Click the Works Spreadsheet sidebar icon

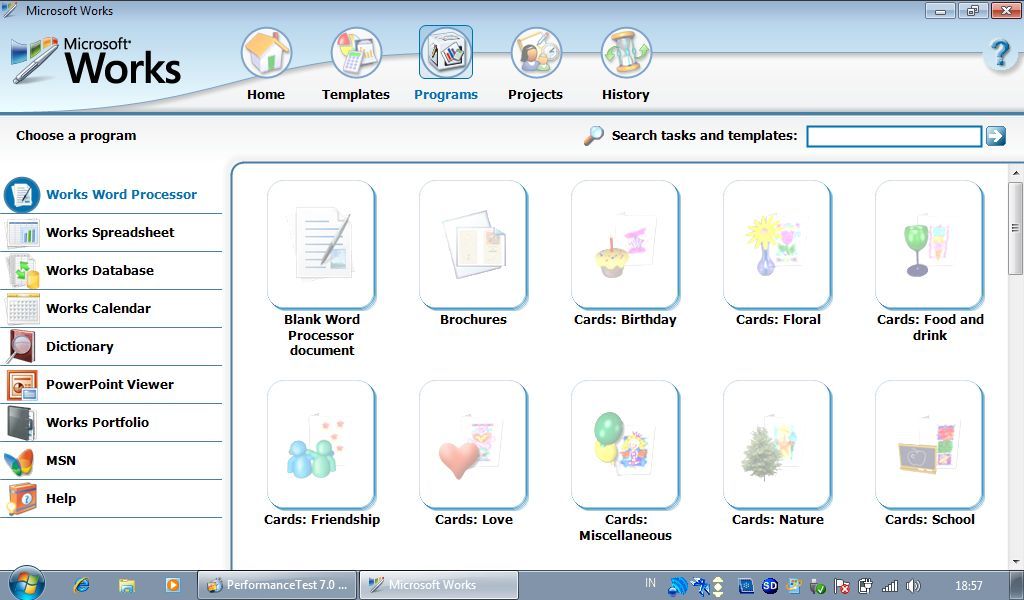pyautogui.click(x=22, y=233)
